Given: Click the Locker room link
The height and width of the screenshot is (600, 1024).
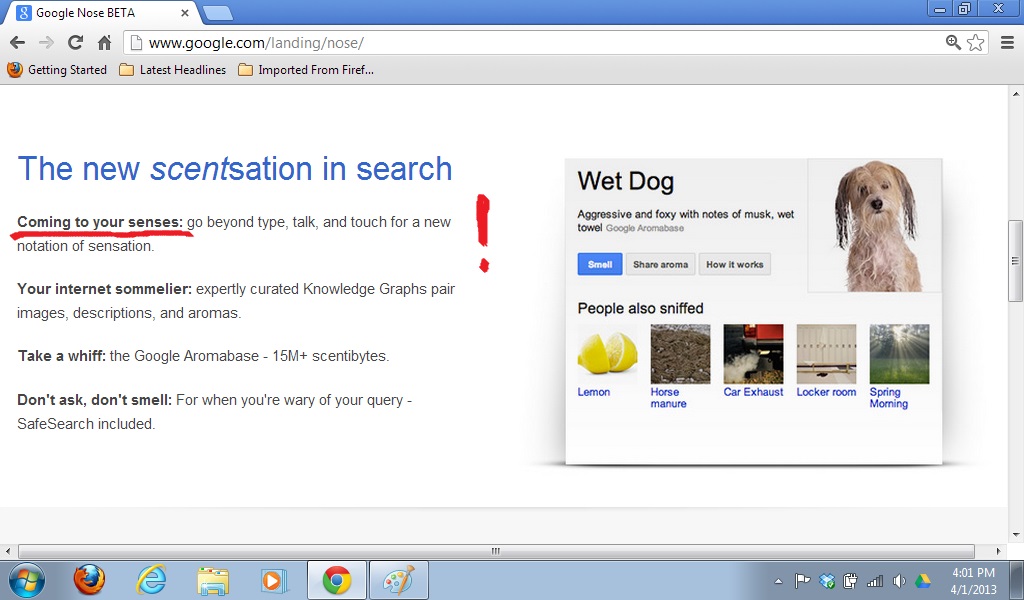Looking at the screenshot, I should [x=826, y=392].
